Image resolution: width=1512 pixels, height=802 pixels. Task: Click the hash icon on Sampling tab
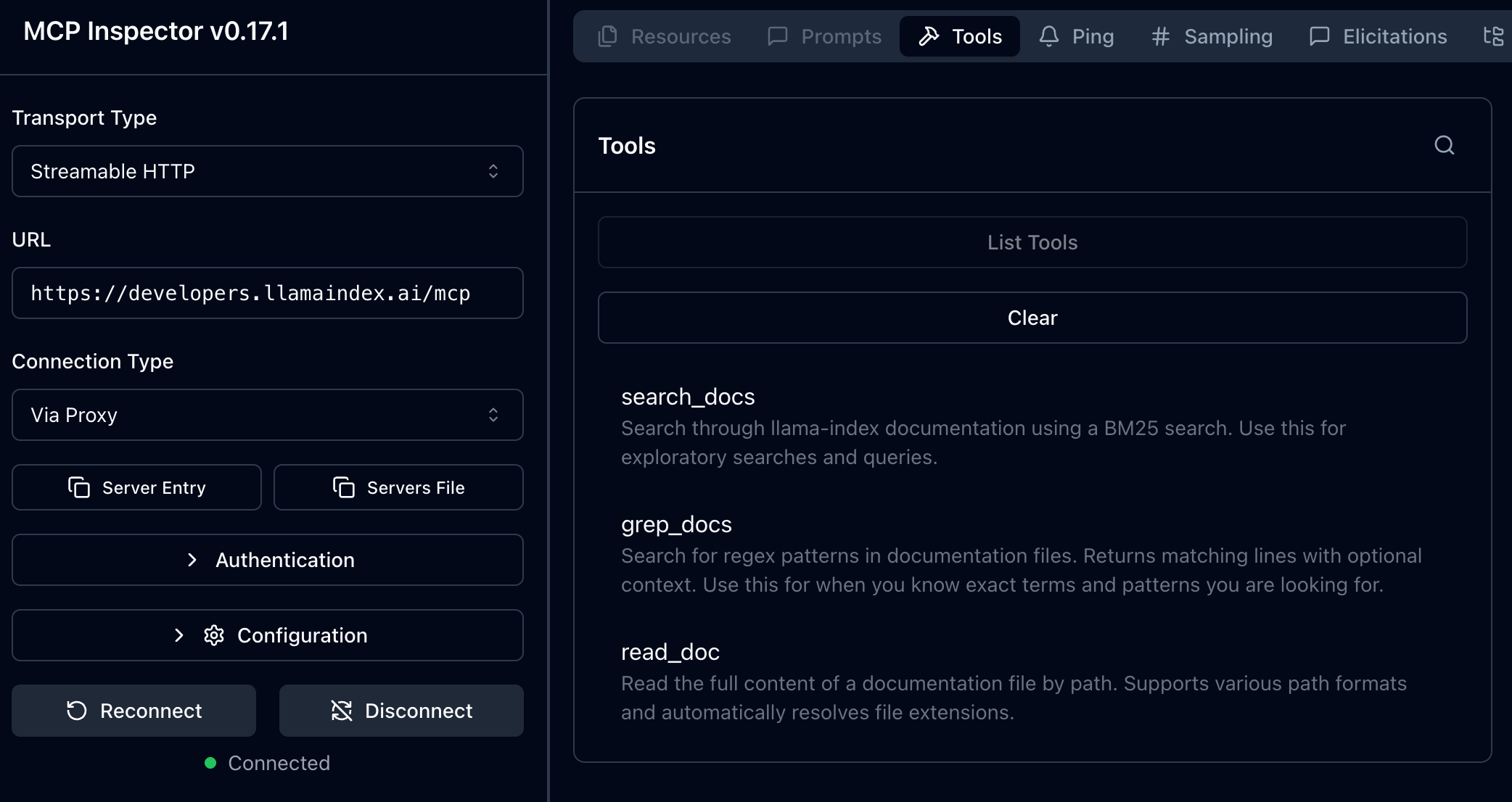[1160, 36]
